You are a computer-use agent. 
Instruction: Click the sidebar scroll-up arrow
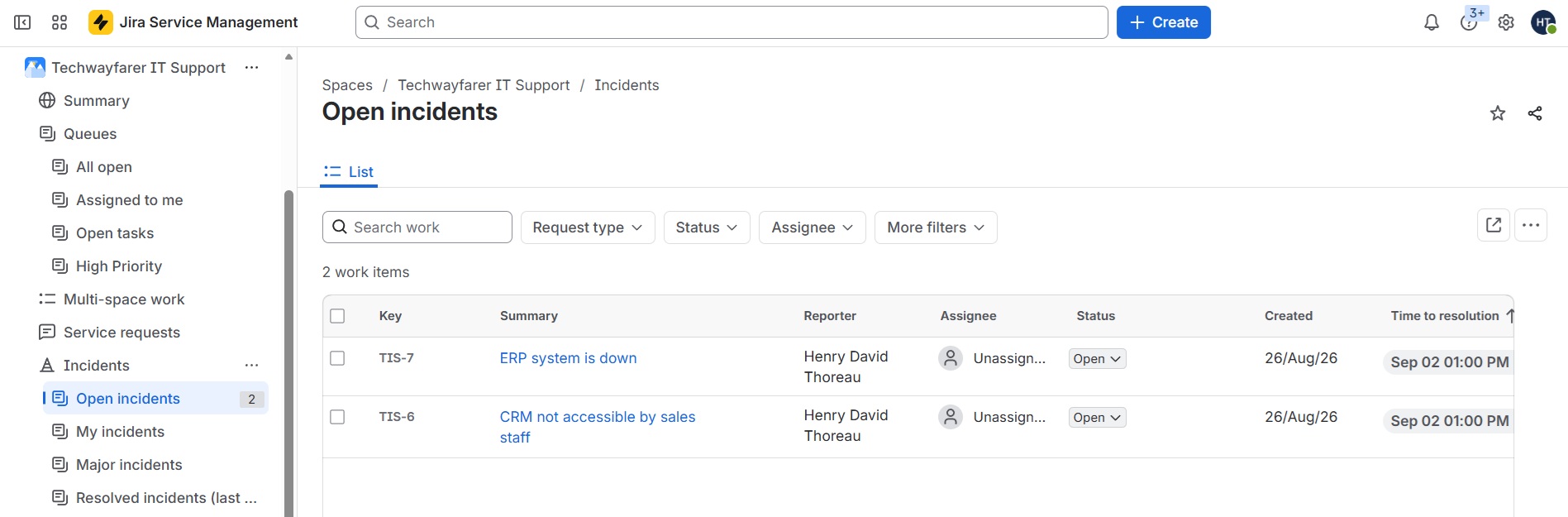pos(288,57)
